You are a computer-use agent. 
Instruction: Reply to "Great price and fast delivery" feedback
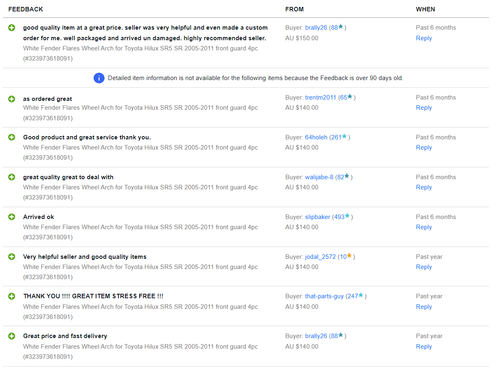click(x=424, y=347)
